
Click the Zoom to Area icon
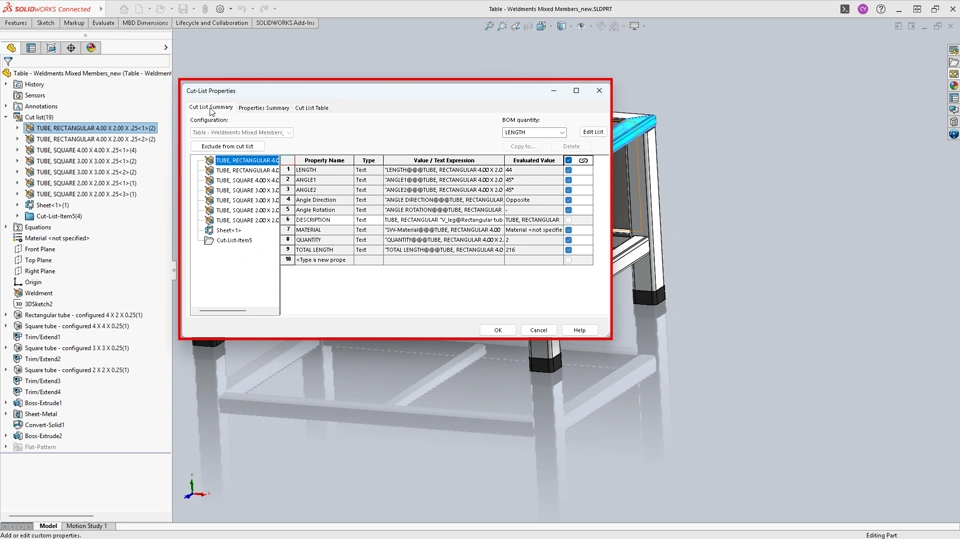click(502, 26)
